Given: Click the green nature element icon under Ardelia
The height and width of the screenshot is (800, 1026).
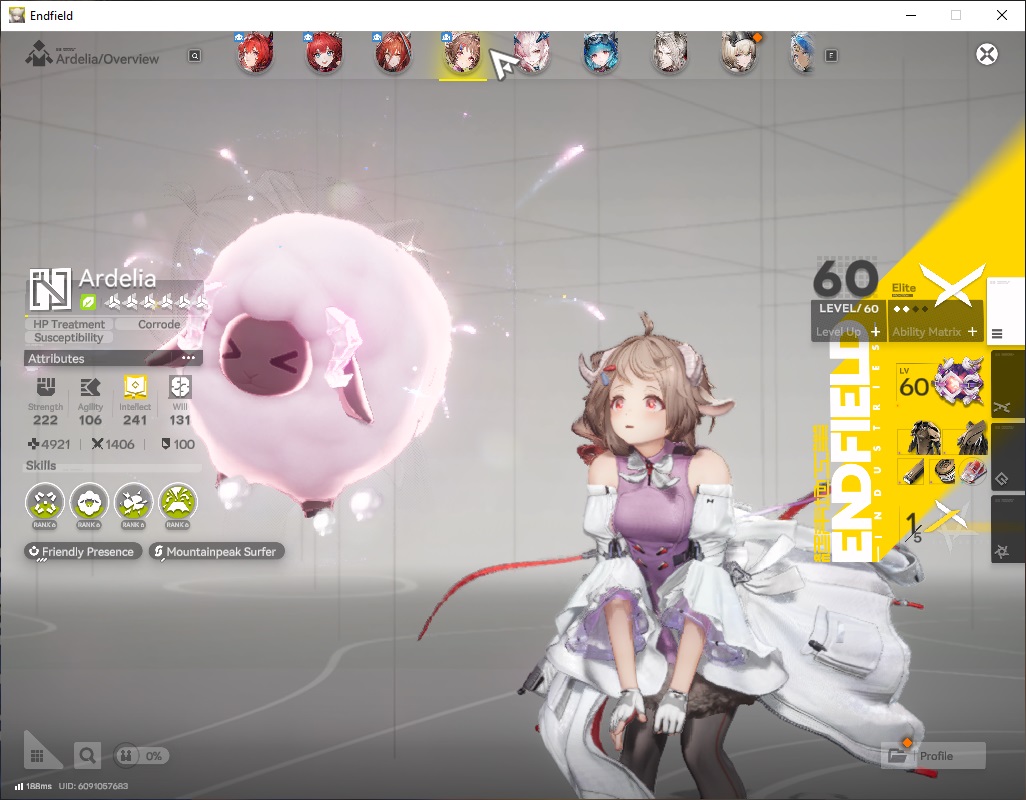Looking at the screenshot, I should 88,302.
